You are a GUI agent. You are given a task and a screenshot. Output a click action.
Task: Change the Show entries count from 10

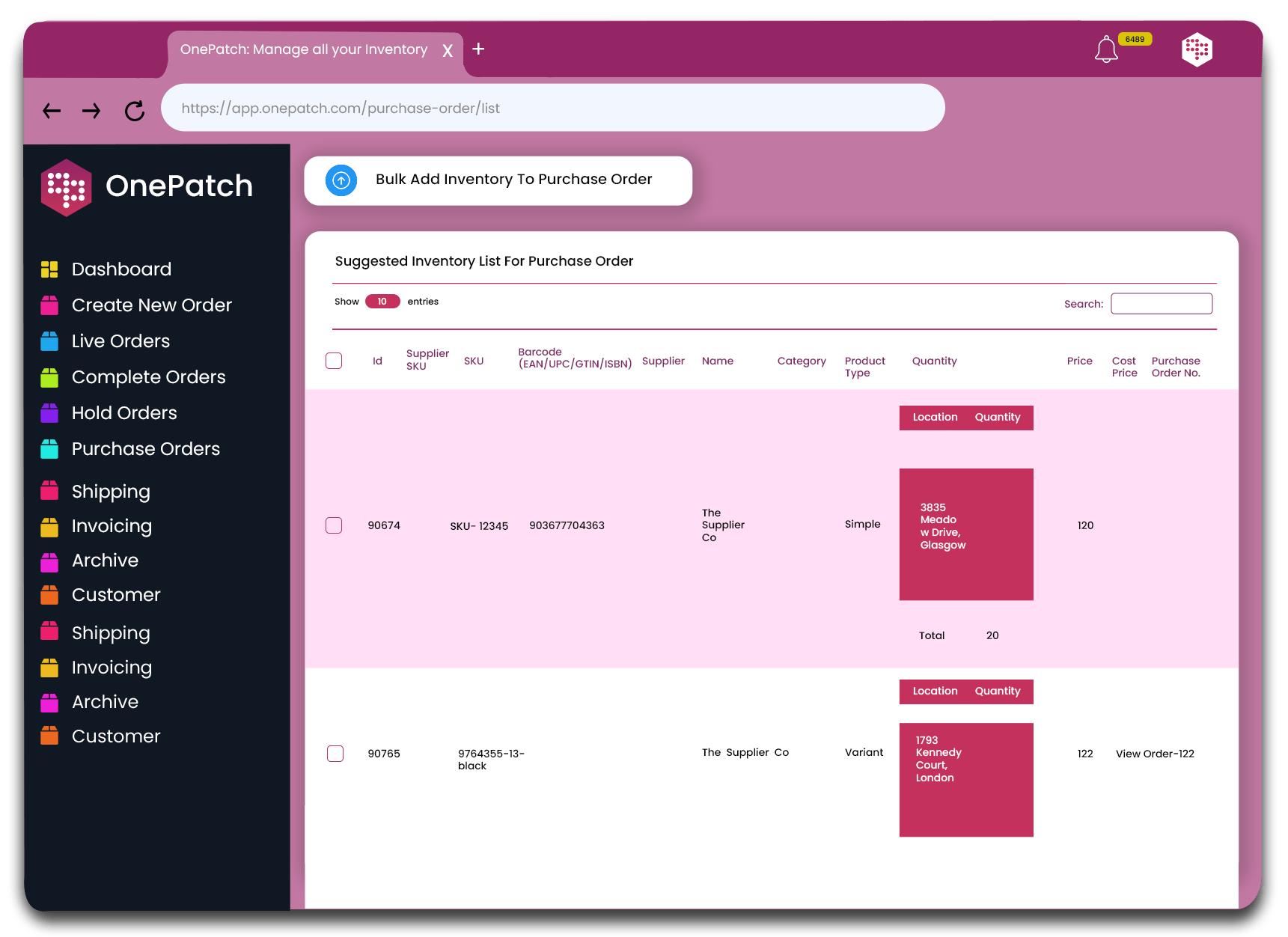point(382,301)
